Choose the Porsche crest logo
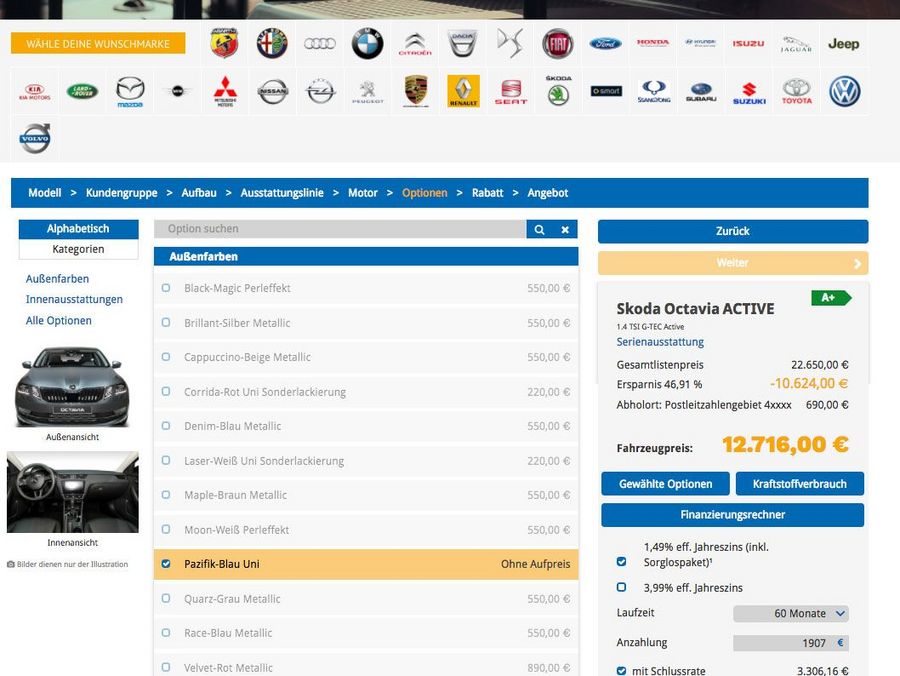The height and width of the screenshot is (676, 900). pos(416,91)
